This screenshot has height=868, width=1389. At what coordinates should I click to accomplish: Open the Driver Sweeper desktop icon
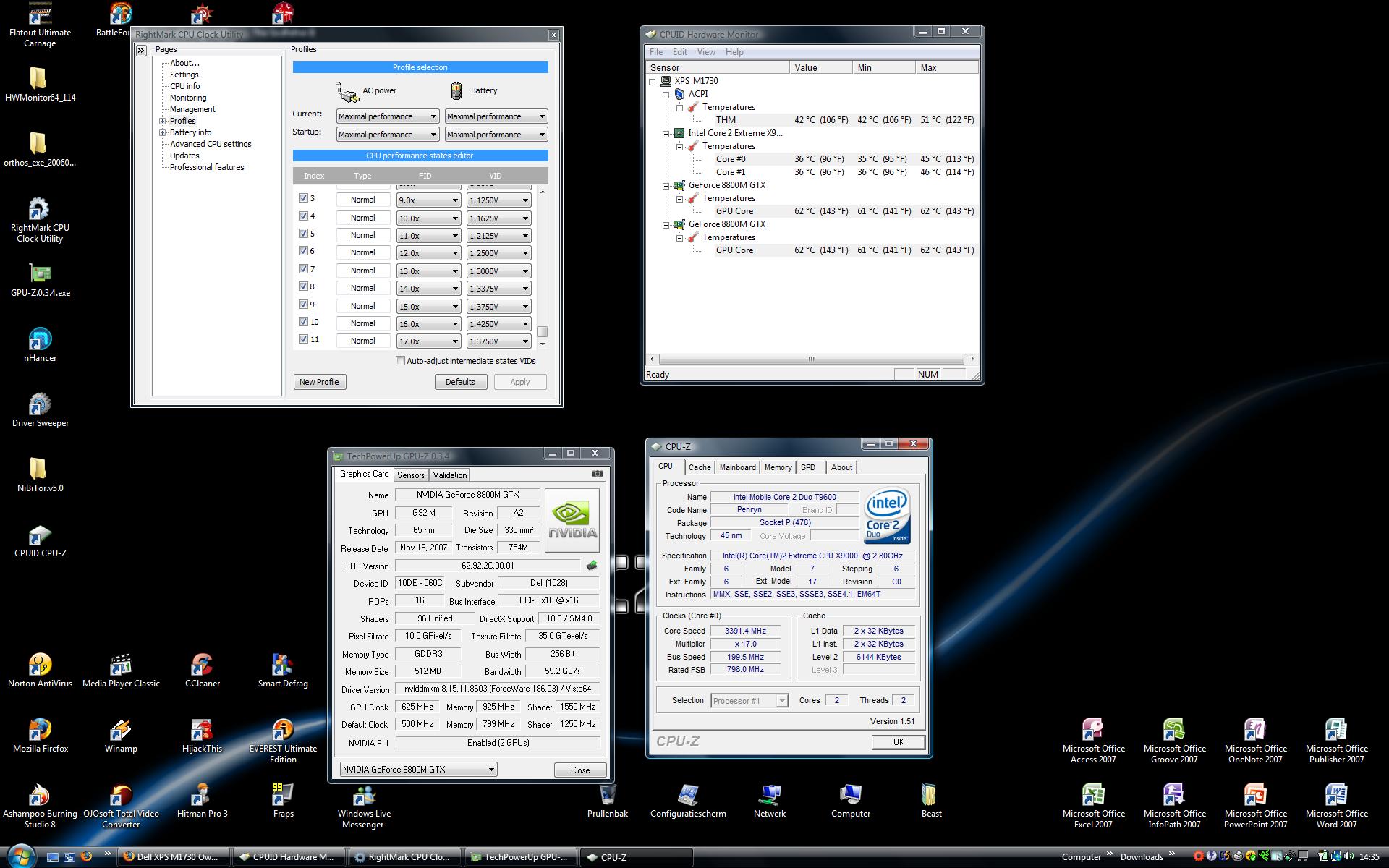tap(40, 410)
